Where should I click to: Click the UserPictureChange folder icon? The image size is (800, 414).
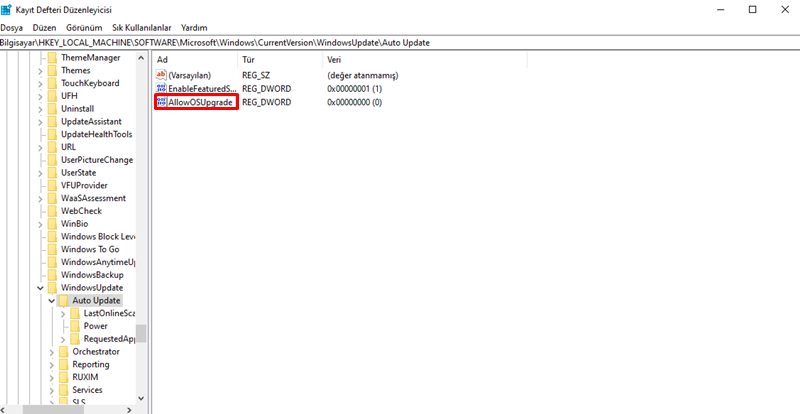(52, 160)
